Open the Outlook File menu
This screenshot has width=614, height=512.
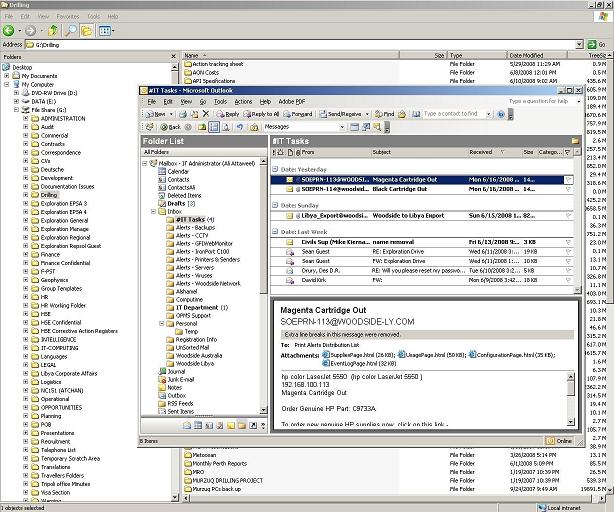tap(152, 102)
